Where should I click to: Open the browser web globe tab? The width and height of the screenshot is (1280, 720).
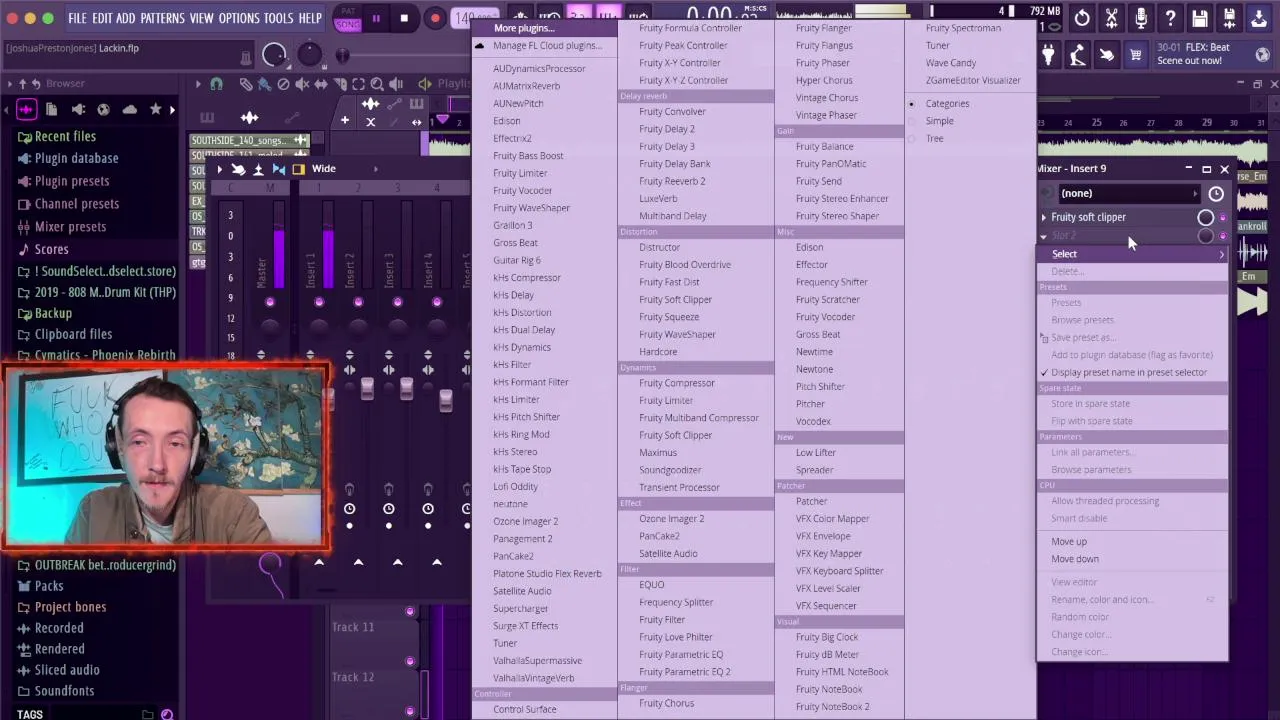(x=104, y=109)
